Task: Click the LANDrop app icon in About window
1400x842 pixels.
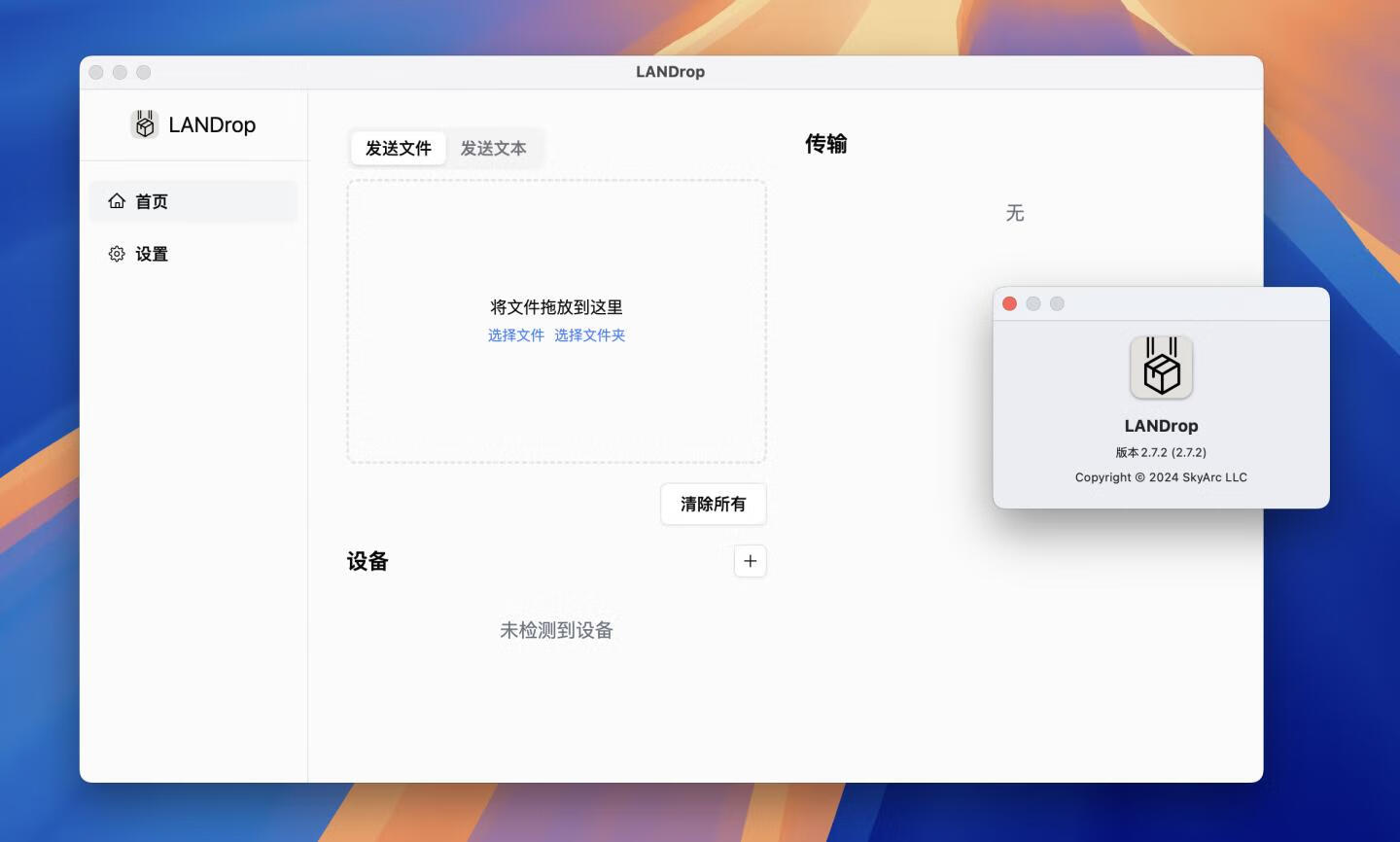Action: click(1161, 367)
